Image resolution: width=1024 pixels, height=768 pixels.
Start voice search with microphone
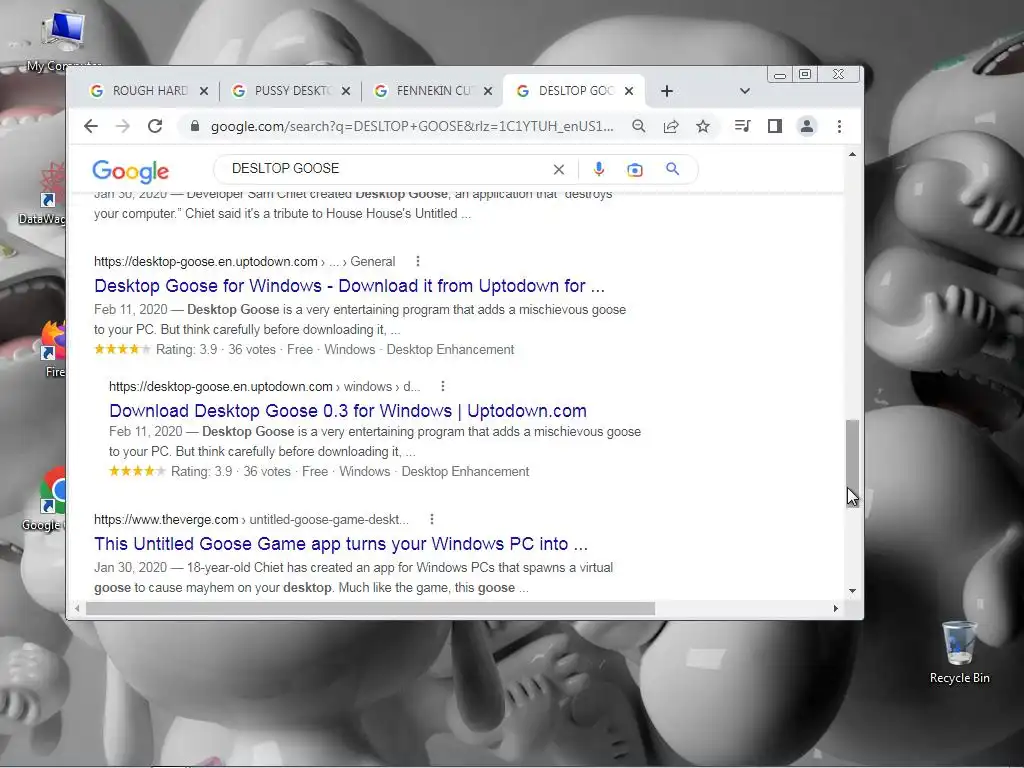coord(598,169)
